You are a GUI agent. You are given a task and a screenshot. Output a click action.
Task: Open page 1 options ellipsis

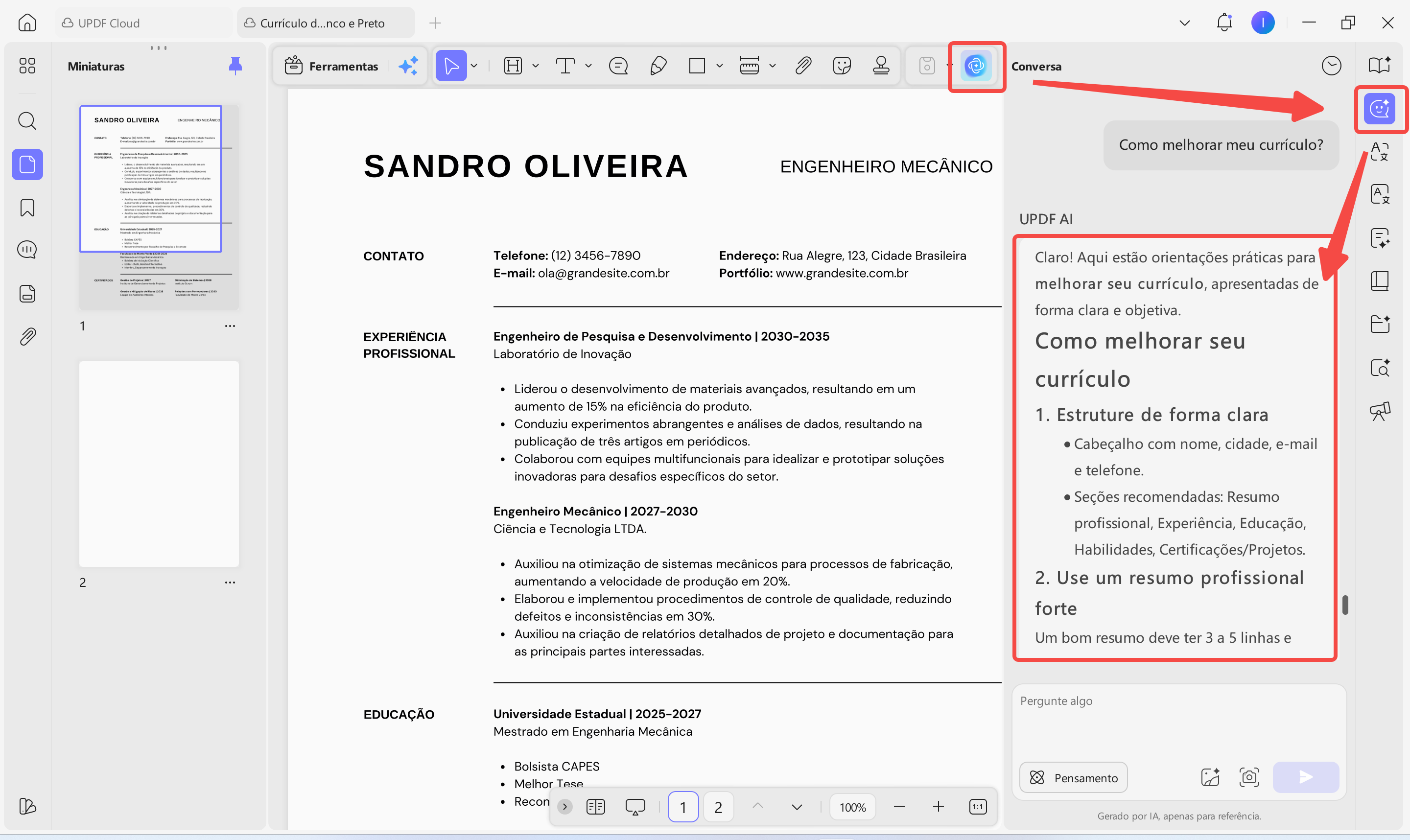[230, 326]
